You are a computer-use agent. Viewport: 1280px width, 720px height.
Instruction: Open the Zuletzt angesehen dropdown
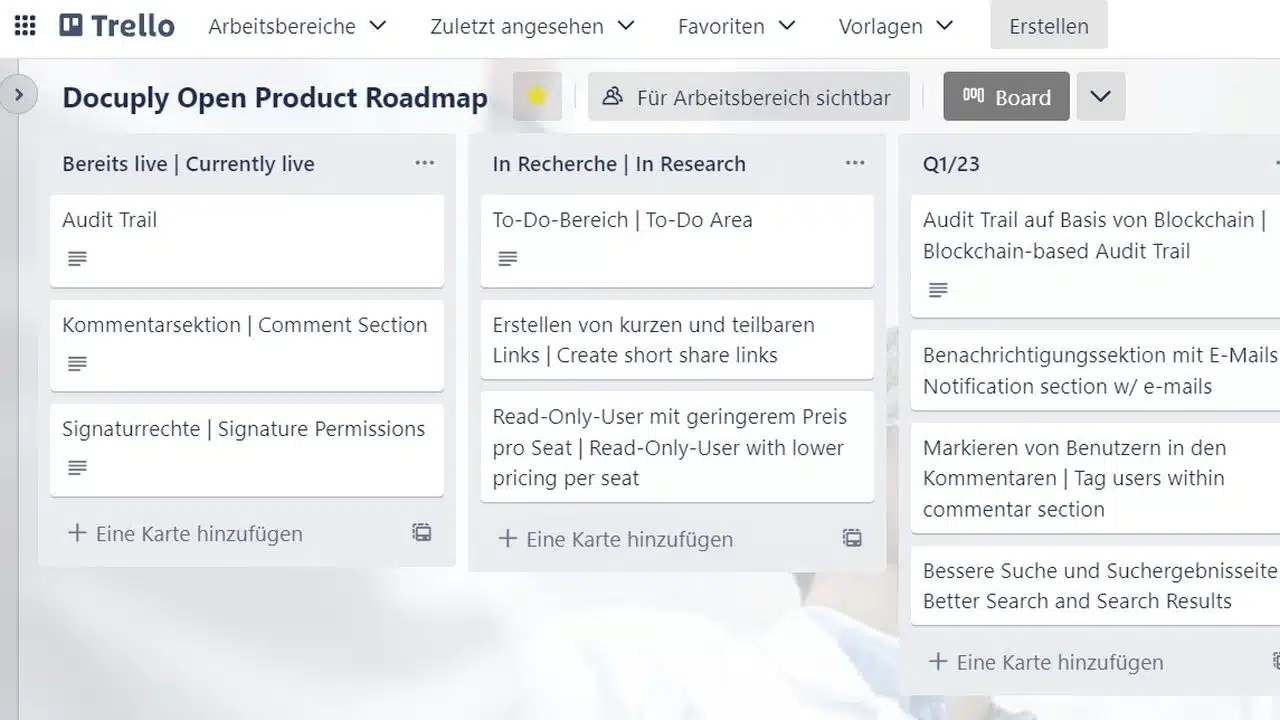(x=532, y=26)
